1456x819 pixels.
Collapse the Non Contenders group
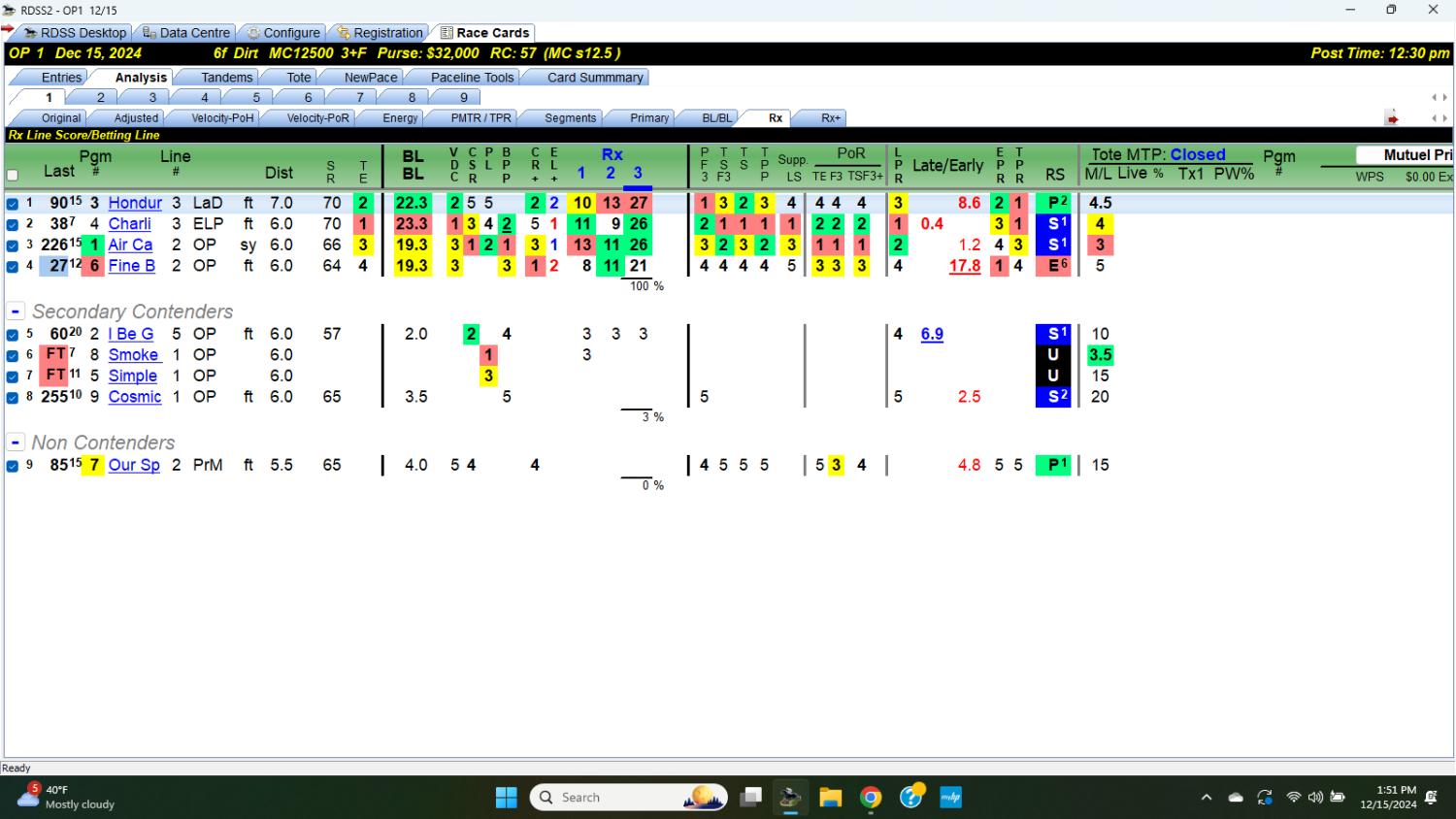coord(16,442)
